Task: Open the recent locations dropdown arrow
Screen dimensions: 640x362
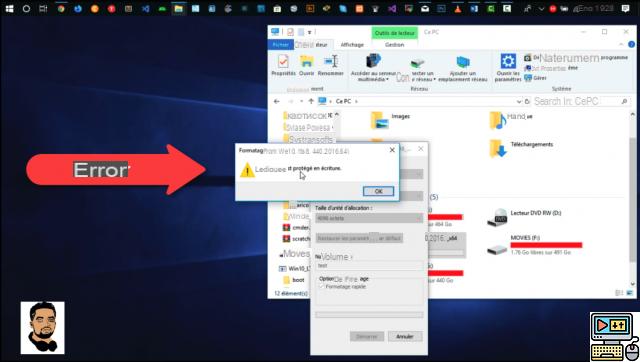Action: [301, 101]
